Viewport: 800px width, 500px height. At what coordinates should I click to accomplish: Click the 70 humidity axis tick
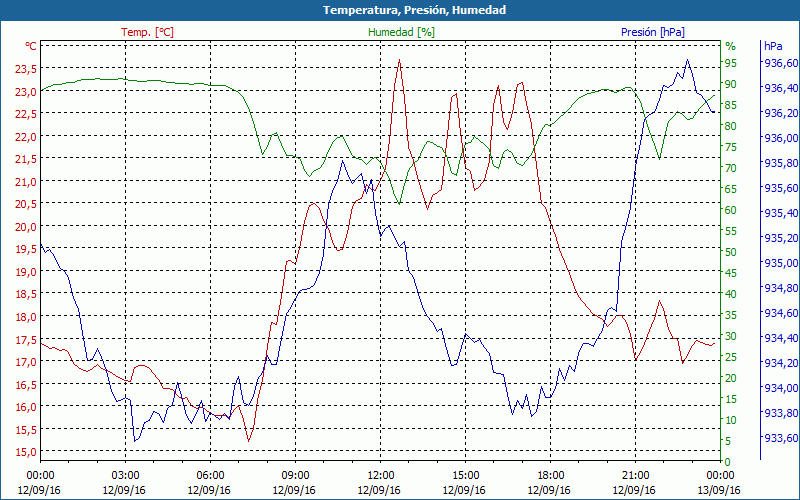click(x=731, y=168)
